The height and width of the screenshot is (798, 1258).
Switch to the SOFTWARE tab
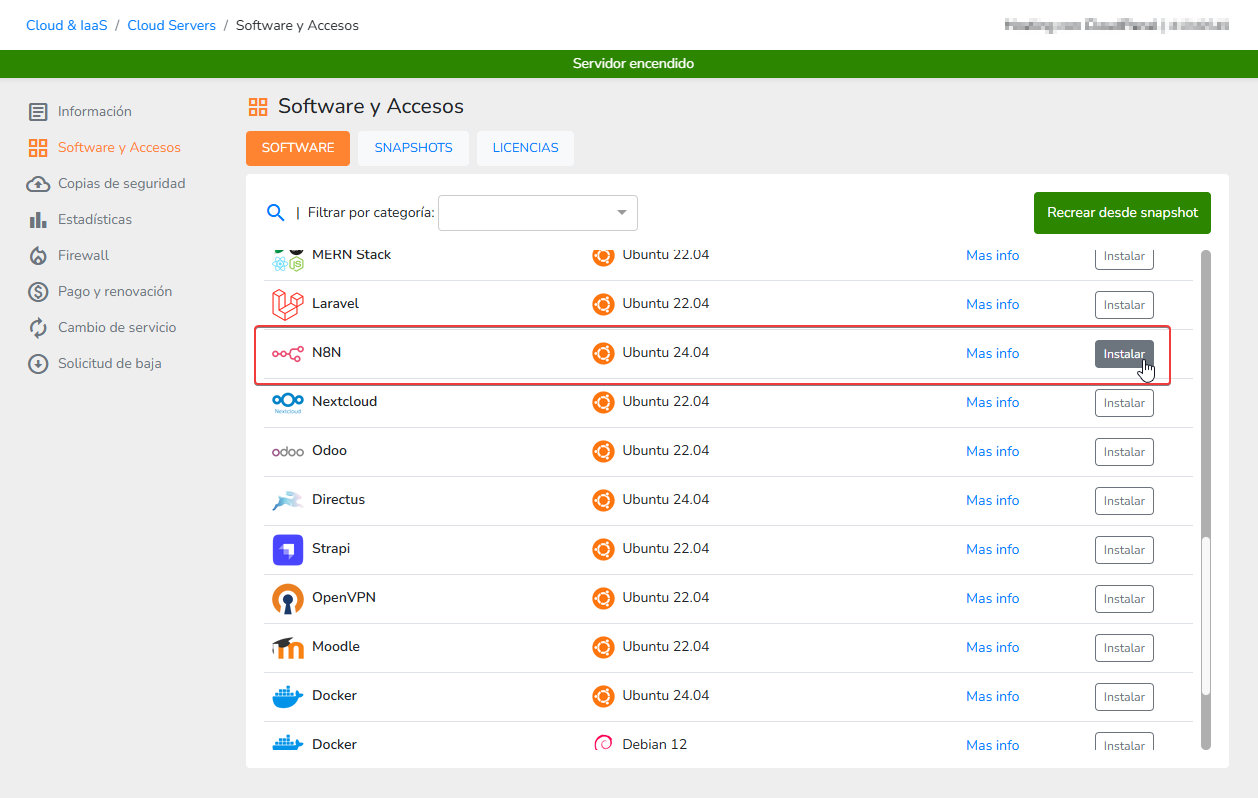[298, 148]
